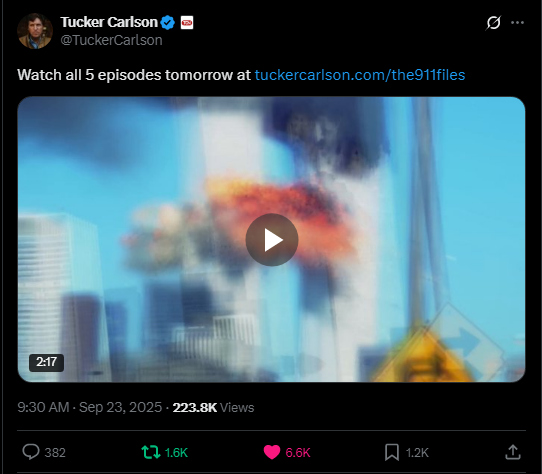
Task: Click the Grok icon beside the post menu
Action: tap(493, 23)
